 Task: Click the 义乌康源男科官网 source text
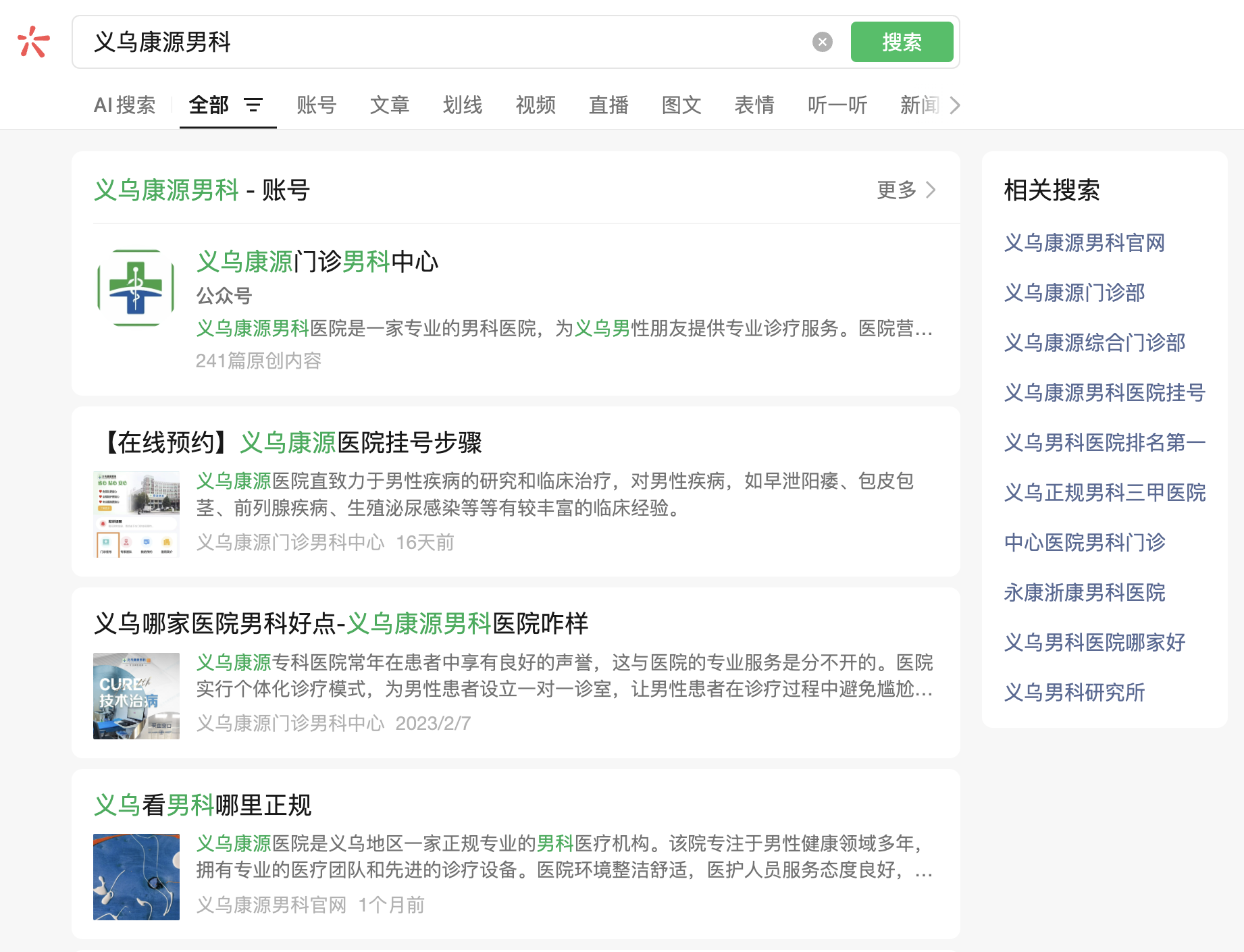(x=271, y=905)
